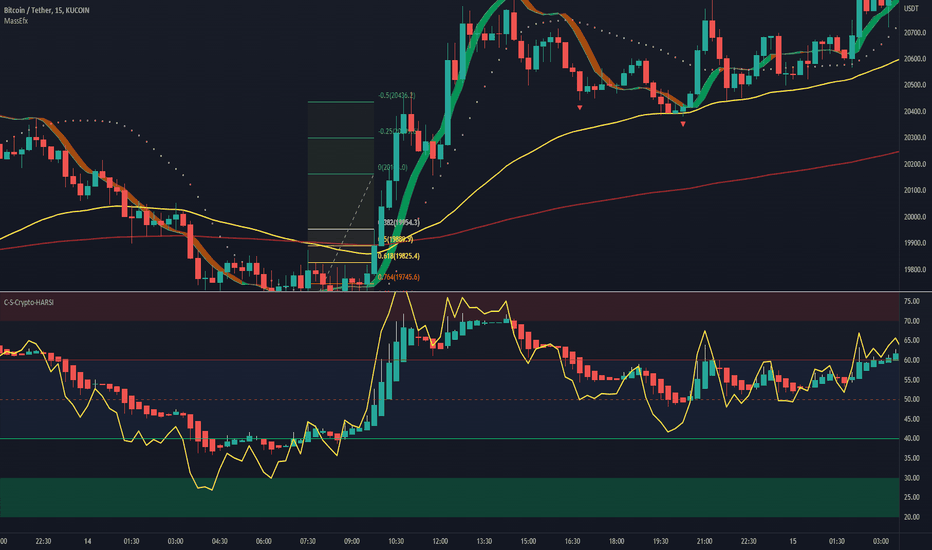This screenshot has width=932, height=550.
Task: Click the 20000.0 price axis label
Action: coord(915,217)
